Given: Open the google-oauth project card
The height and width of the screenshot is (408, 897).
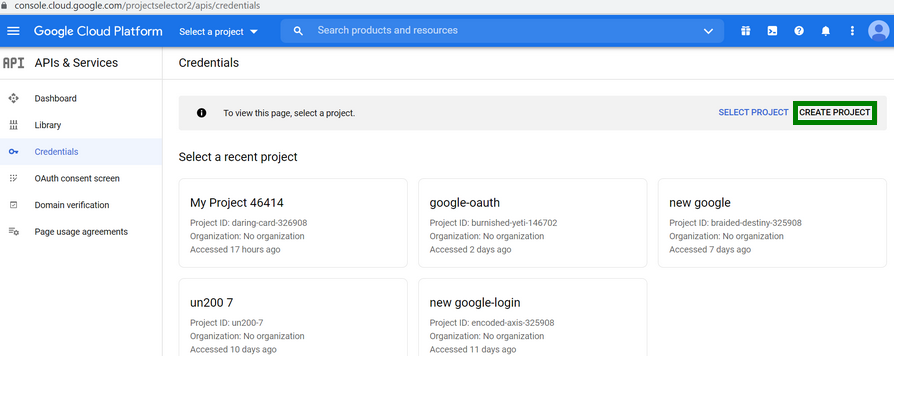Looking at the screenshot, I should pos(533,223).
